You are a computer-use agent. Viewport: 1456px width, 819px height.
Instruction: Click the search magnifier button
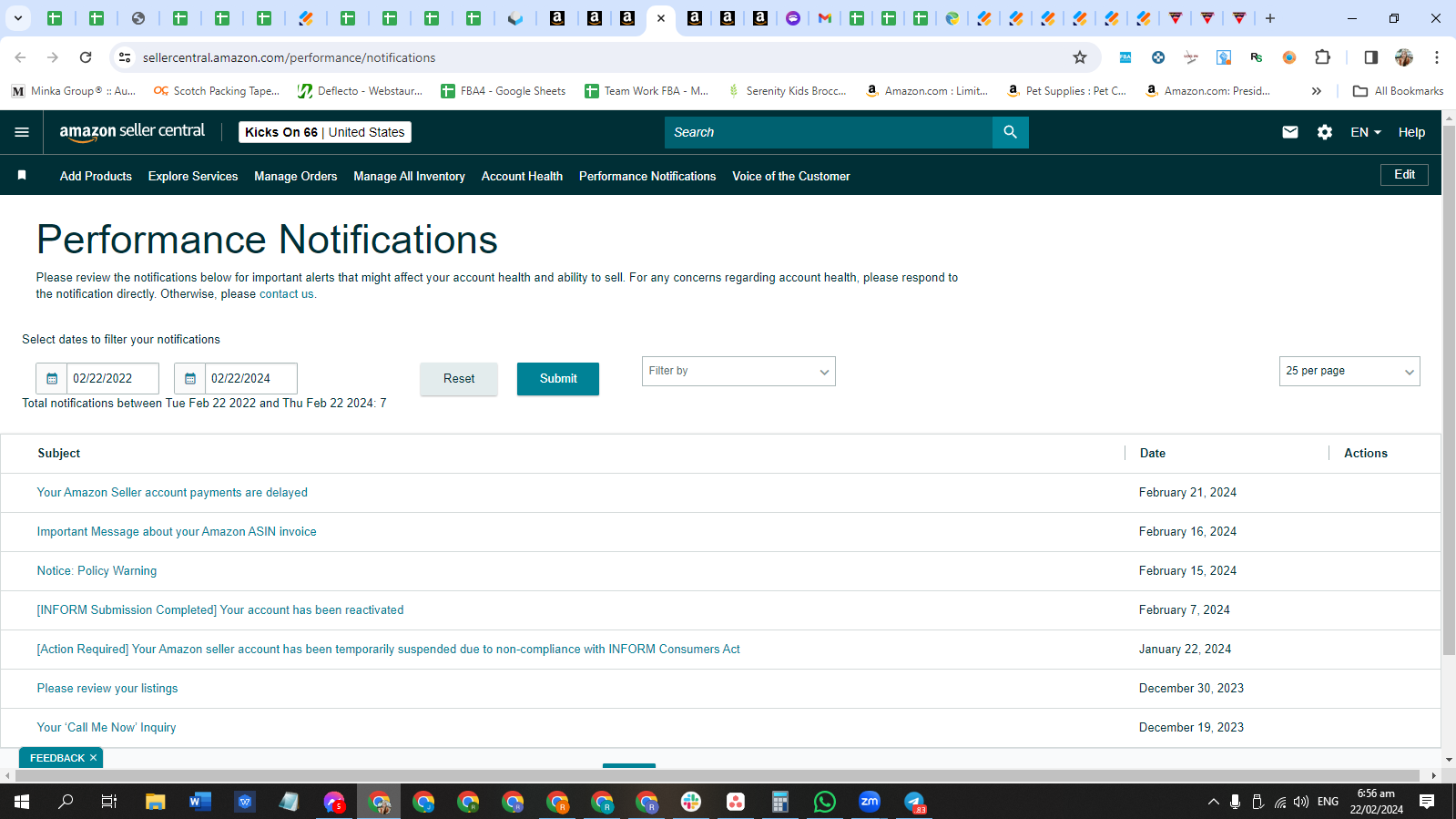point(1010,132)
